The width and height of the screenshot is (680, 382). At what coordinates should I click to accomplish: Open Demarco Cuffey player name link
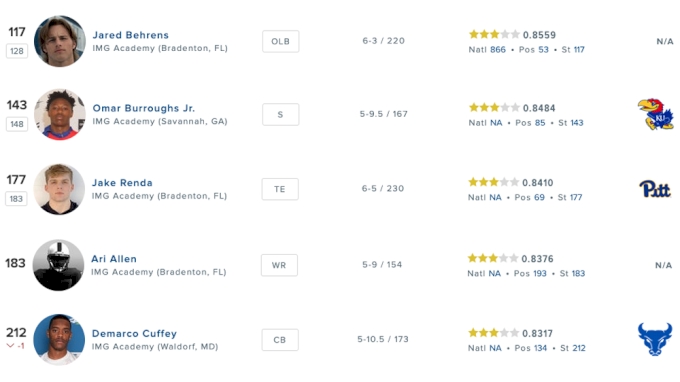134,333
